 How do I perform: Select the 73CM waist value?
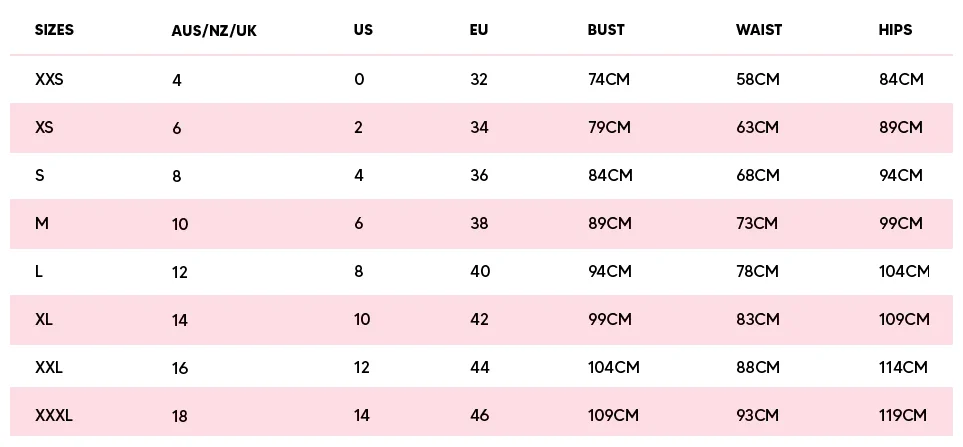(x=757, y=223)
